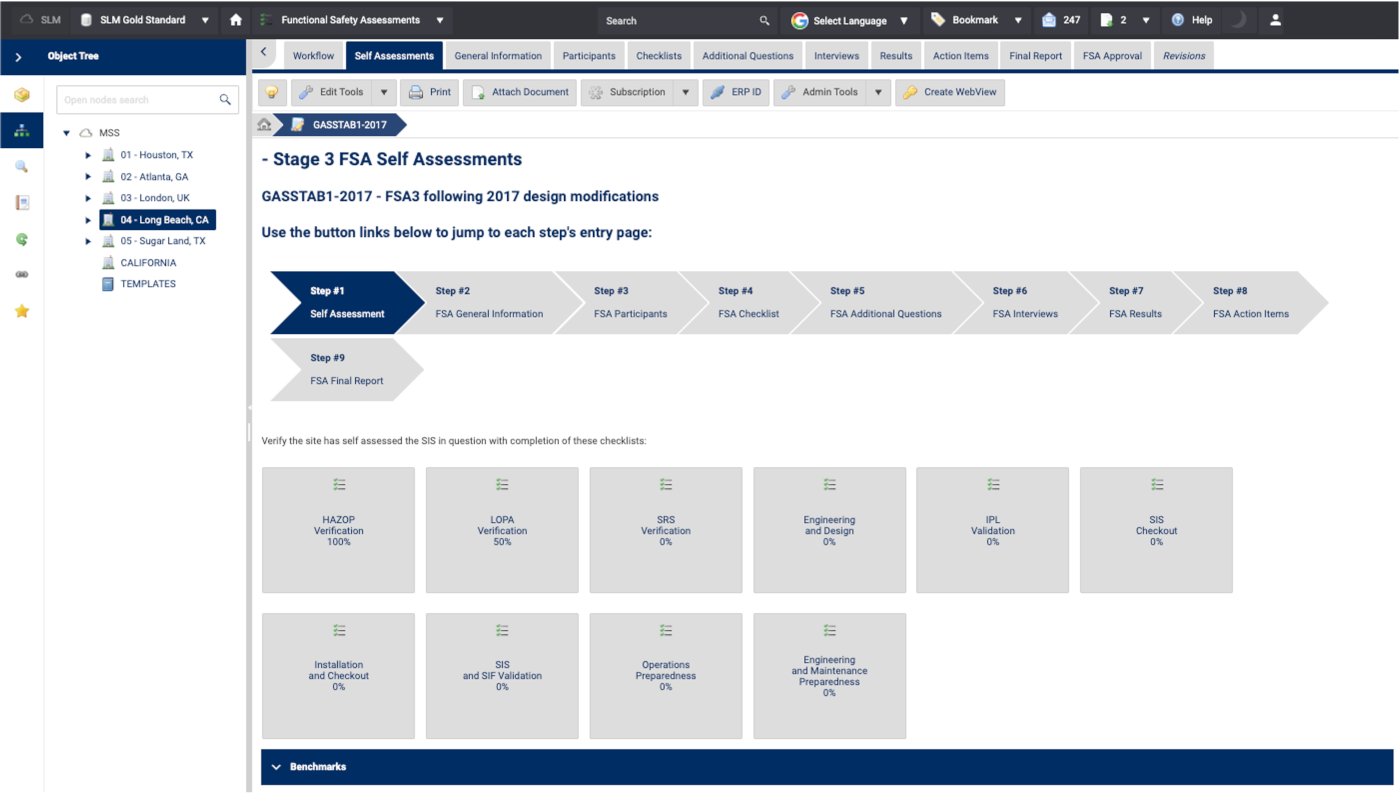Open the Edit Tools dropdown arrow
This screenshot has width=1400, height=793.
tap(384, 92)
